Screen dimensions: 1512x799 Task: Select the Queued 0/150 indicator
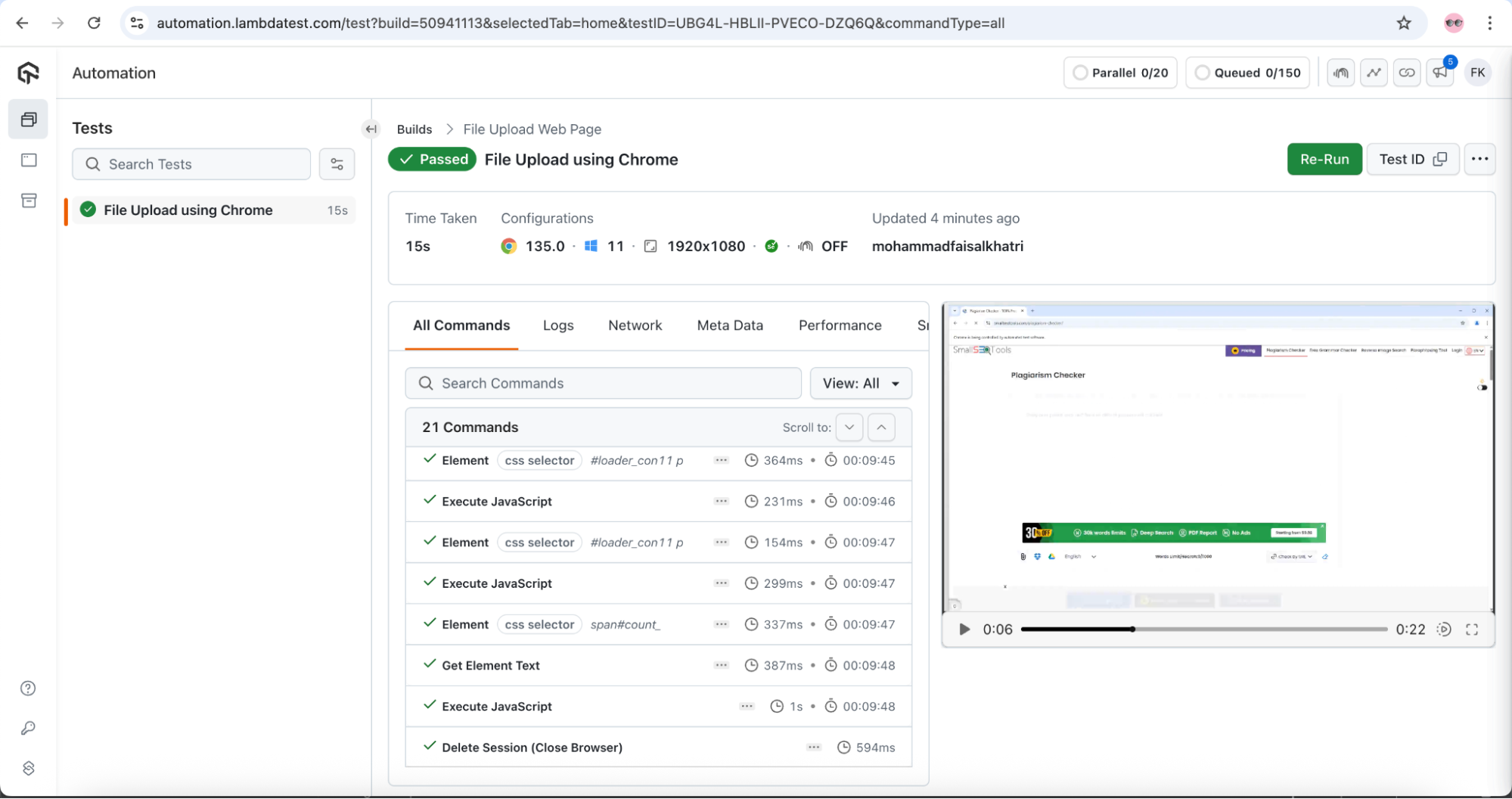[x=1247, y=72]
